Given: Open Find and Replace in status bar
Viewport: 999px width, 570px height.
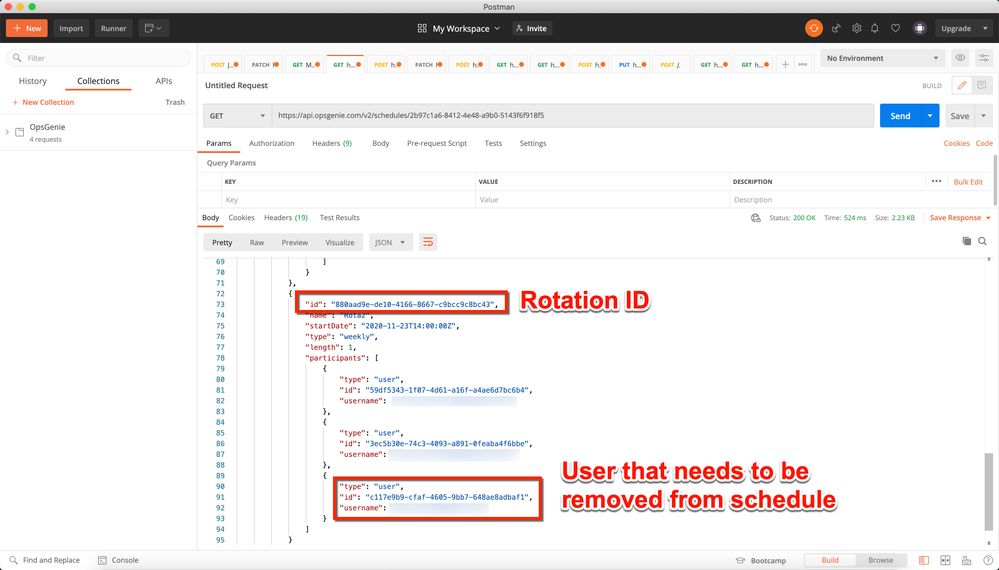Looking at the screenshot, I should [44, 560].
